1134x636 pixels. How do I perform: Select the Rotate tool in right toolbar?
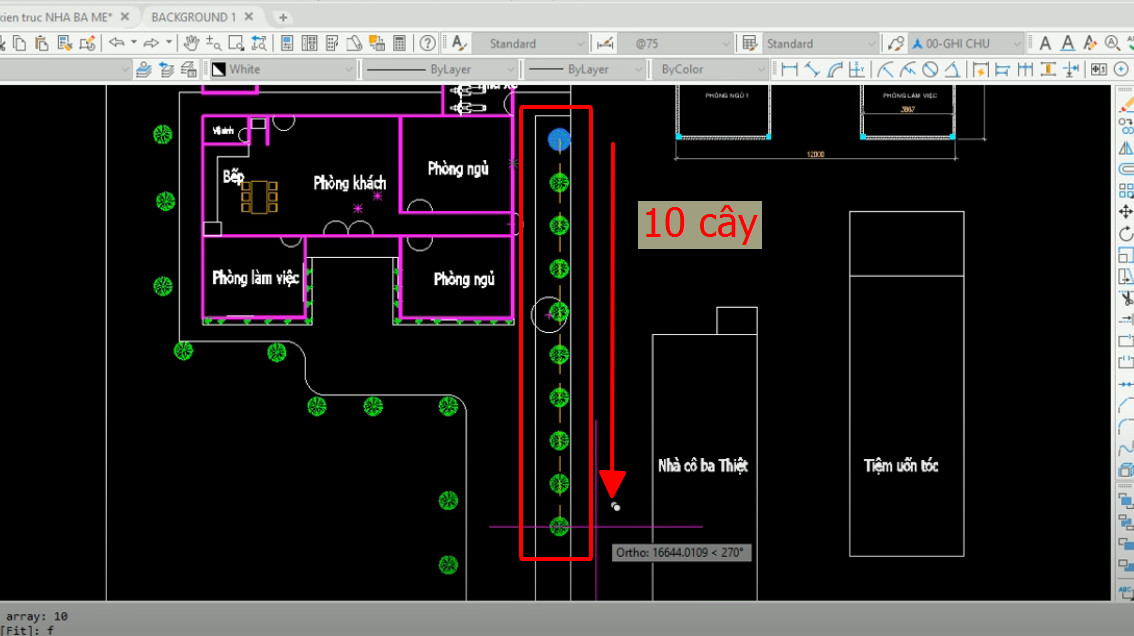[x=1125, y=234]
